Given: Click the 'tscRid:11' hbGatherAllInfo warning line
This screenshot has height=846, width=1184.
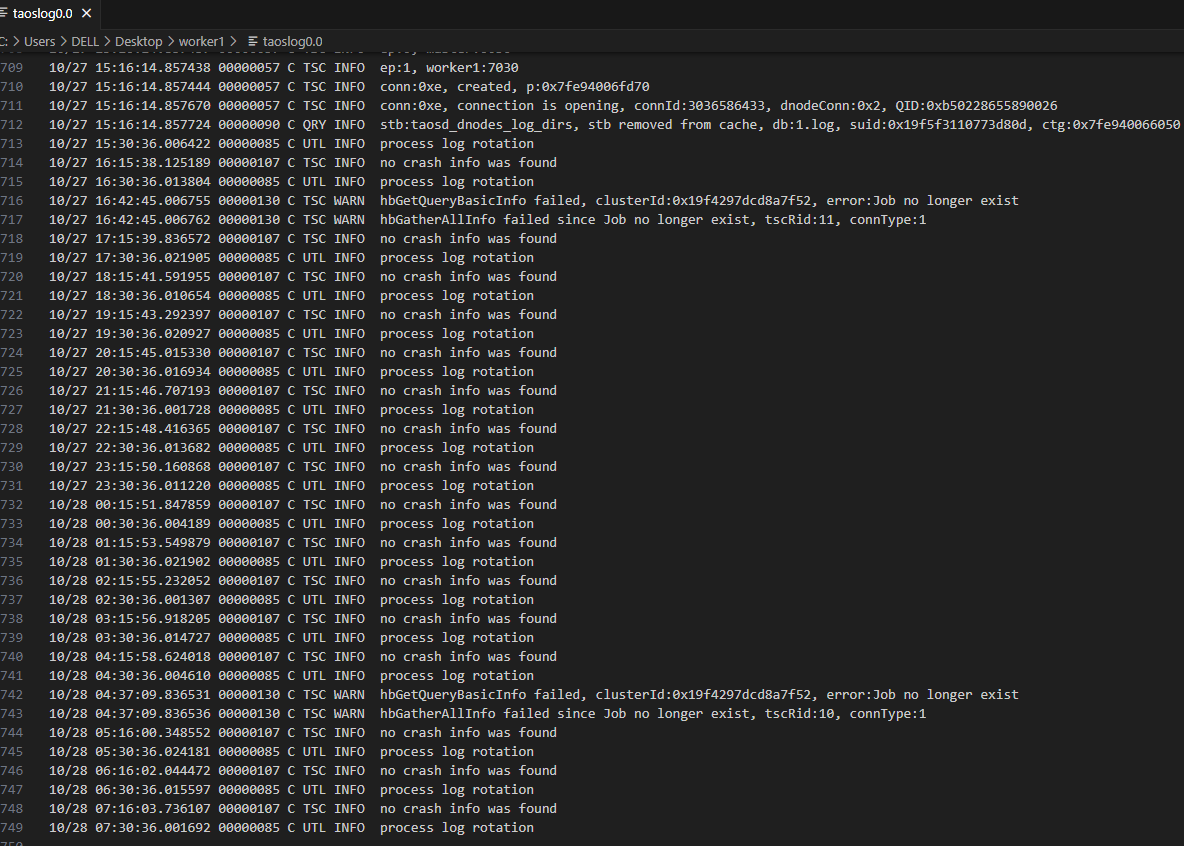Looking at the screenshot, I should click(652, 219).
